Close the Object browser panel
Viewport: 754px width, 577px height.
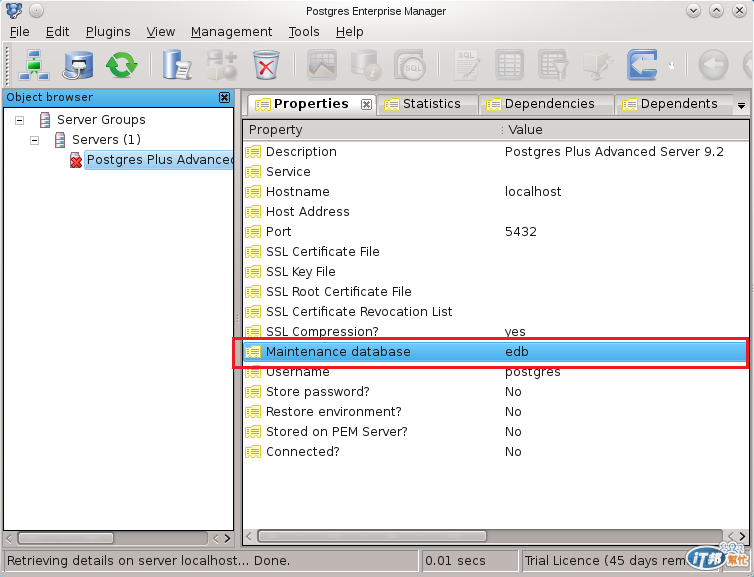point(224,98)
